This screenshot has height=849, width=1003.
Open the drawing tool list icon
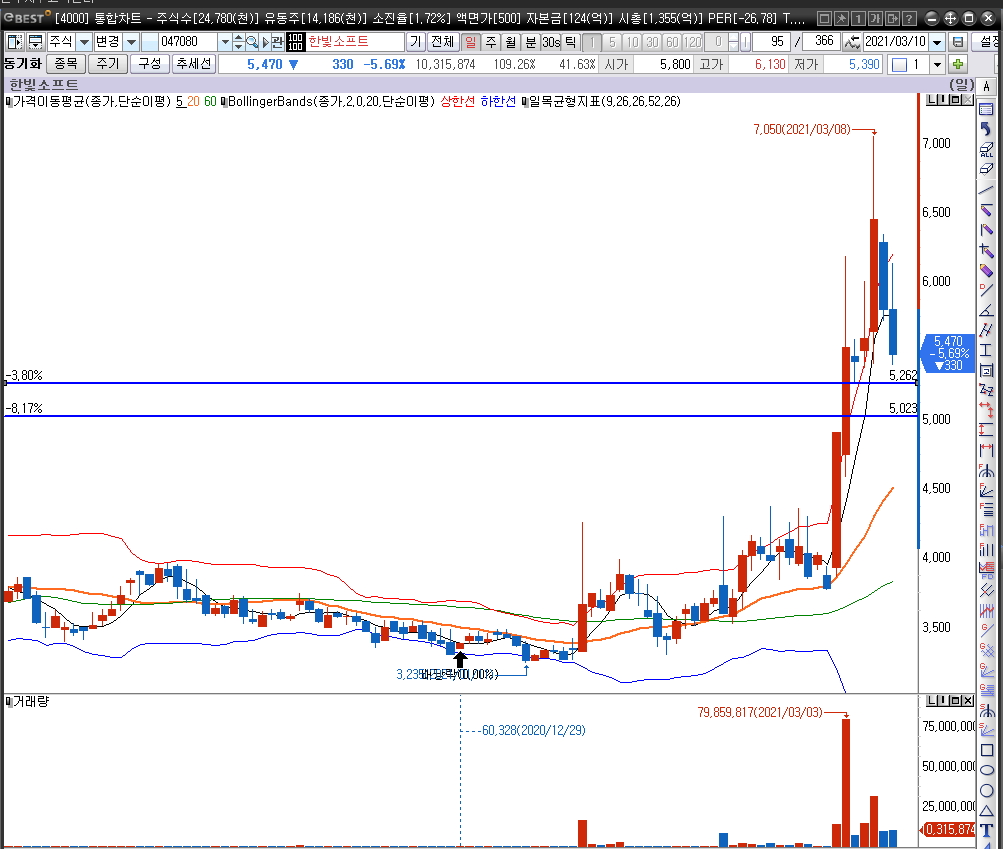[986, 109]
